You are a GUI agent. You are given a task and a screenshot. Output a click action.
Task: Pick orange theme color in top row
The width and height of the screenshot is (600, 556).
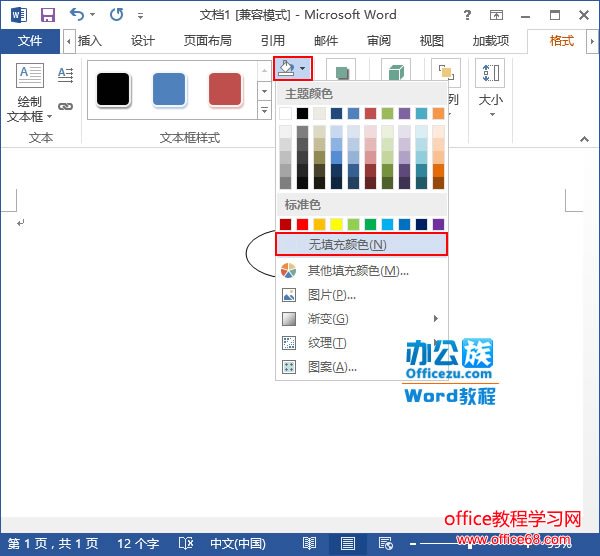(x=438, y=113)
